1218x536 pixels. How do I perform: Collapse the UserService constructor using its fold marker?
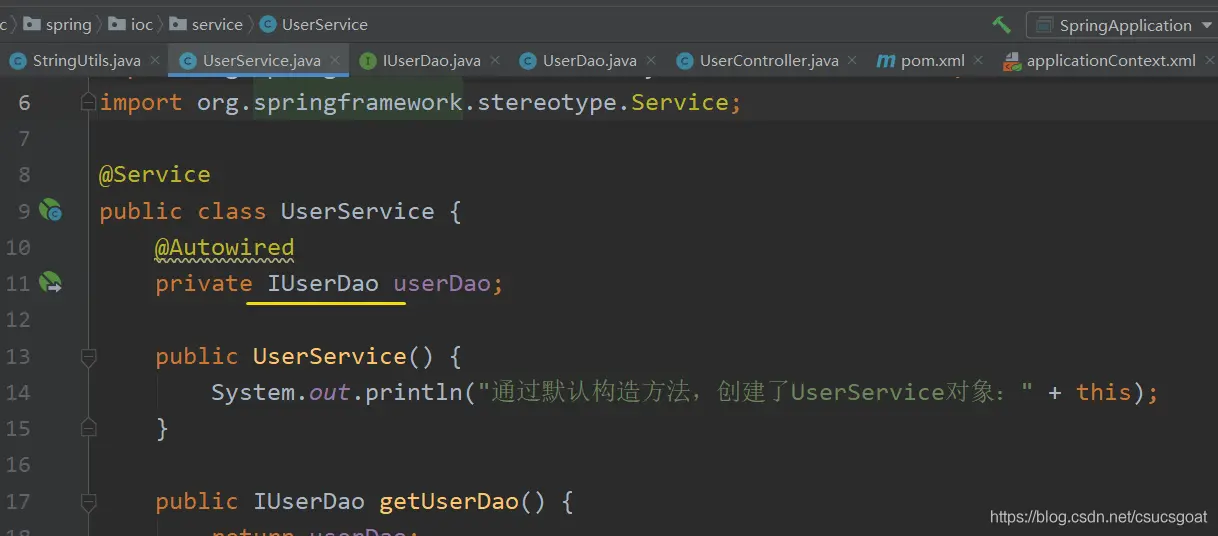point(88,356)
